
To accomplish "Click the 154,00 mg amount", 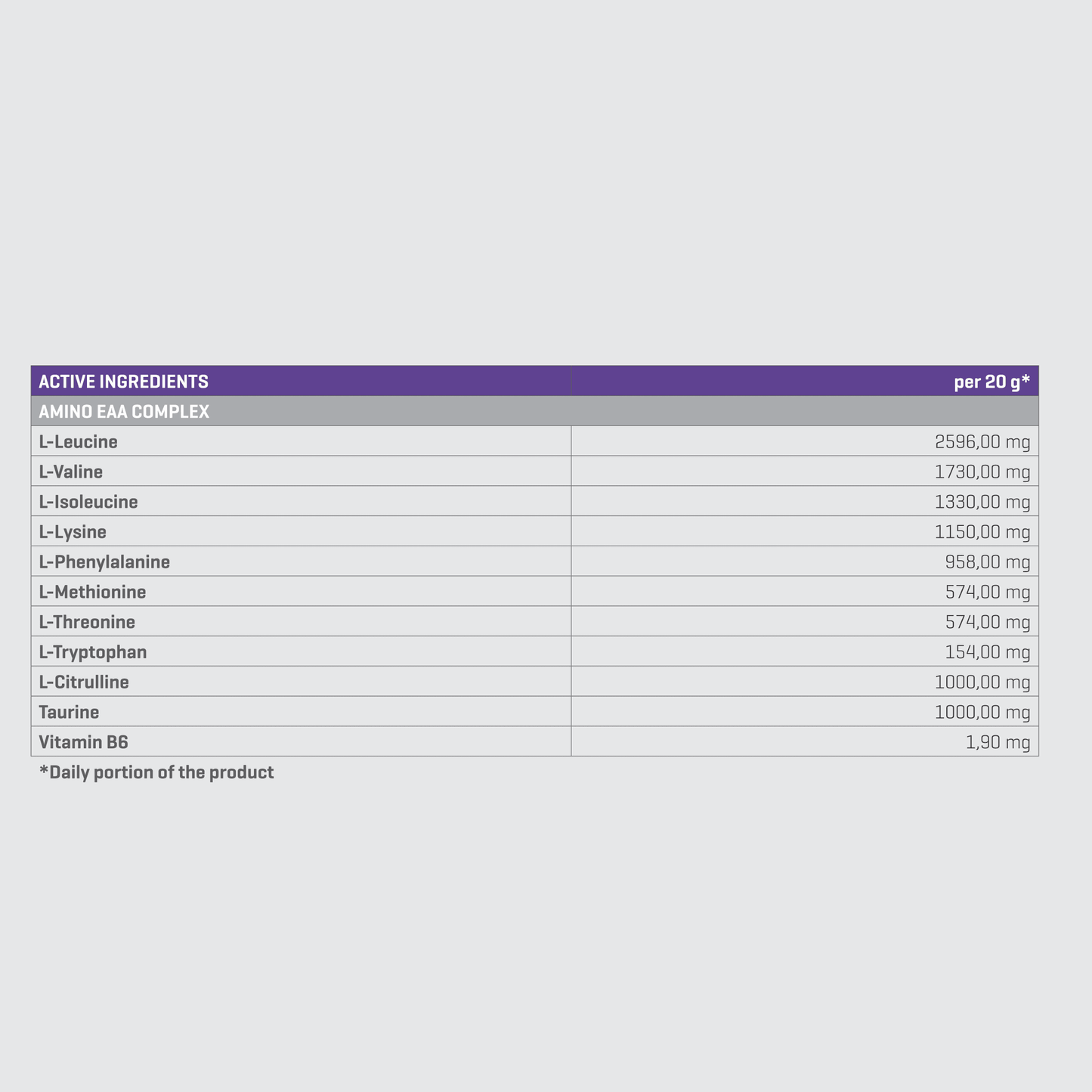I will click(x=988, y=652).
